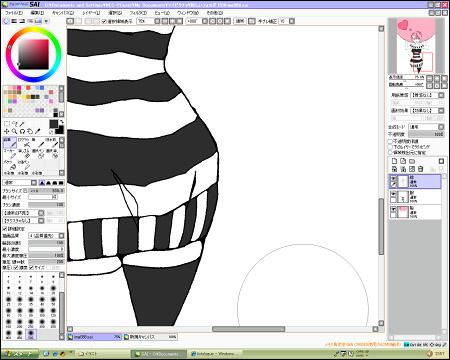
Task: Select the エアブラシ airbrush tool
Action: [x=24, y=143]
